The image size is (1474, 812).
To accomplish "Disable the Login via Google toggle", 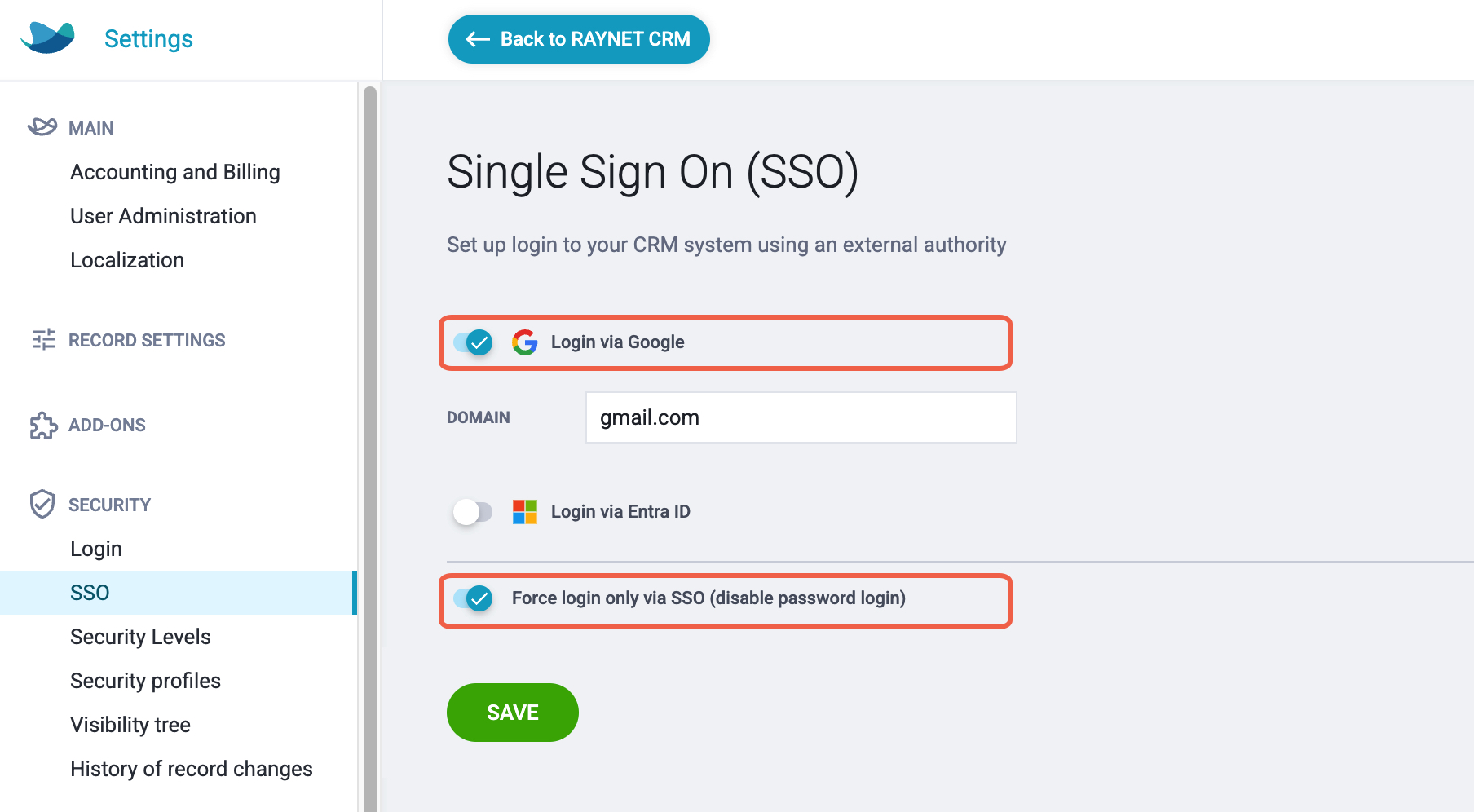I will tap(474, 342).
